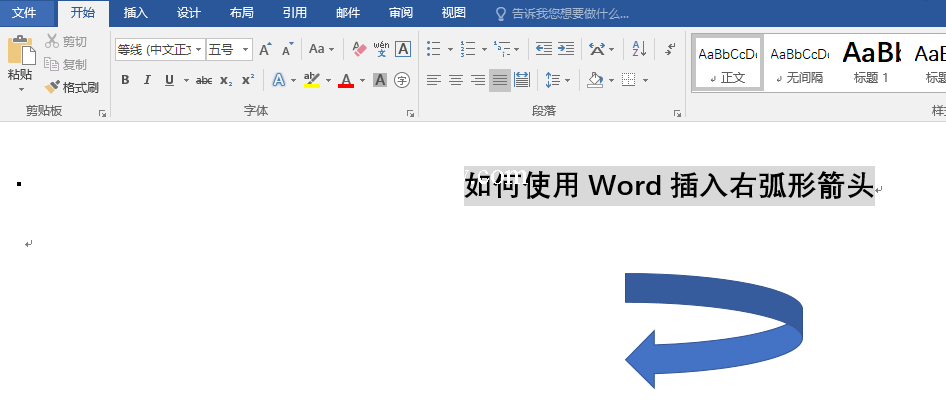Toggle bold formatting
946x405 pixels.
coord(125,80)
